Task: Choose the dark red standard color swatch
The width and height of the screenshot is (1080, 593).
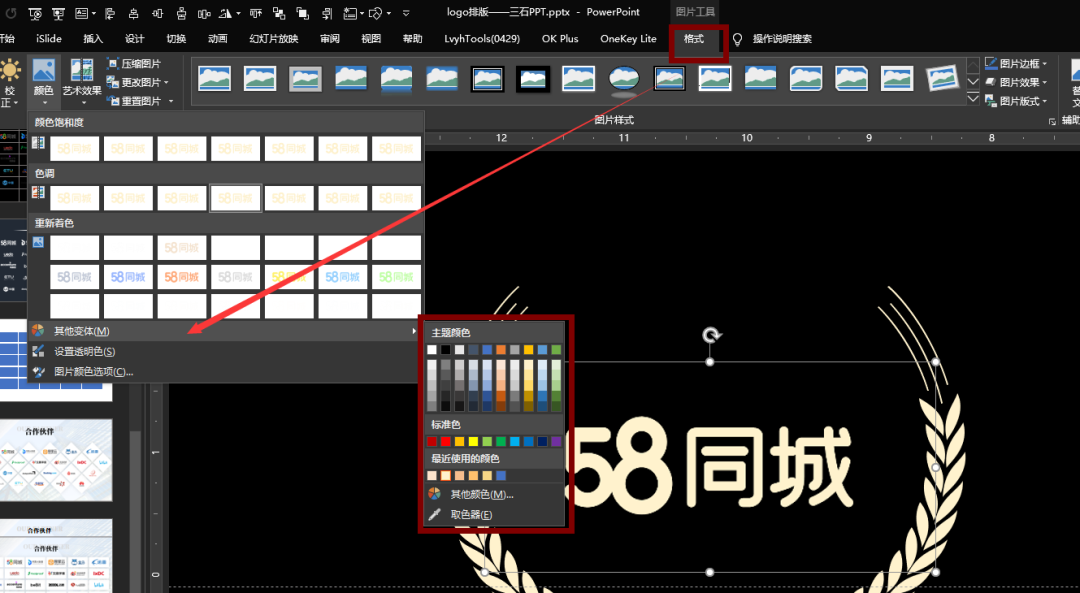Action: 432,441
